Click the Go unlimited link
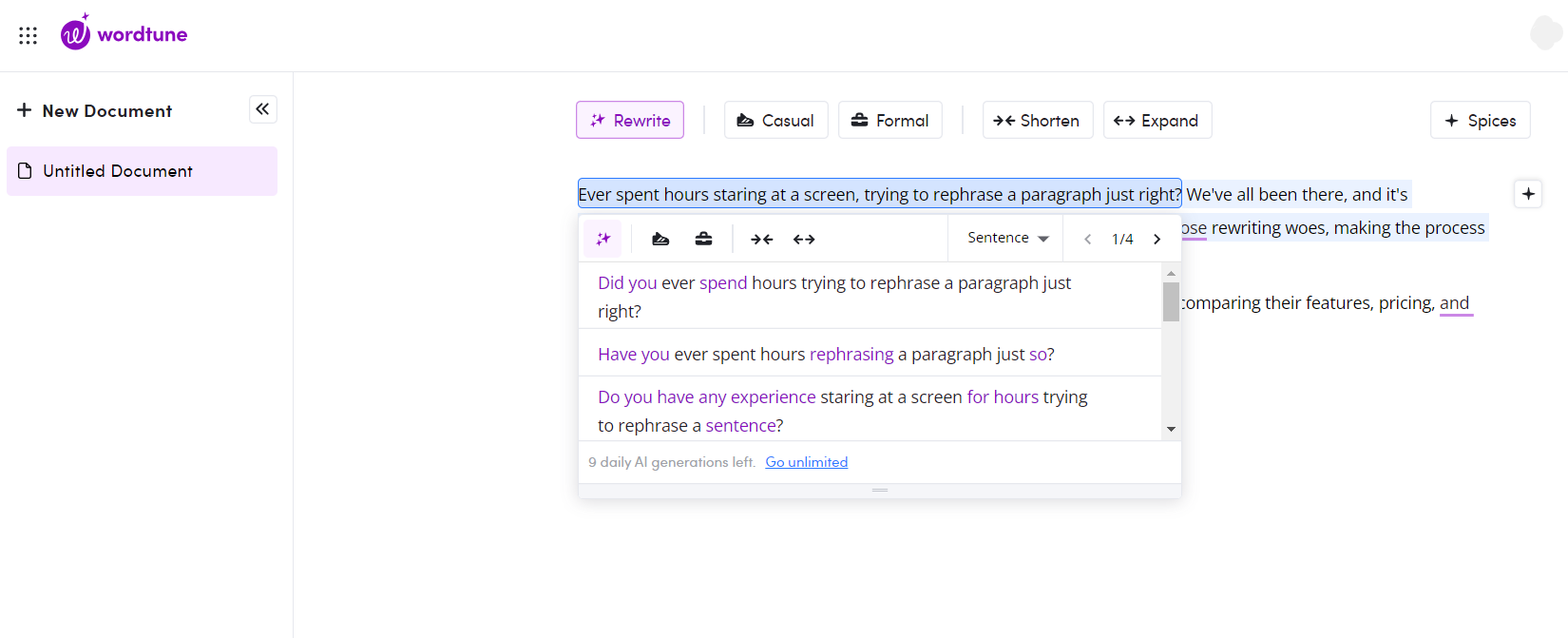Image resolution: width=1568 pixels, height=638 pixels. 806,462
